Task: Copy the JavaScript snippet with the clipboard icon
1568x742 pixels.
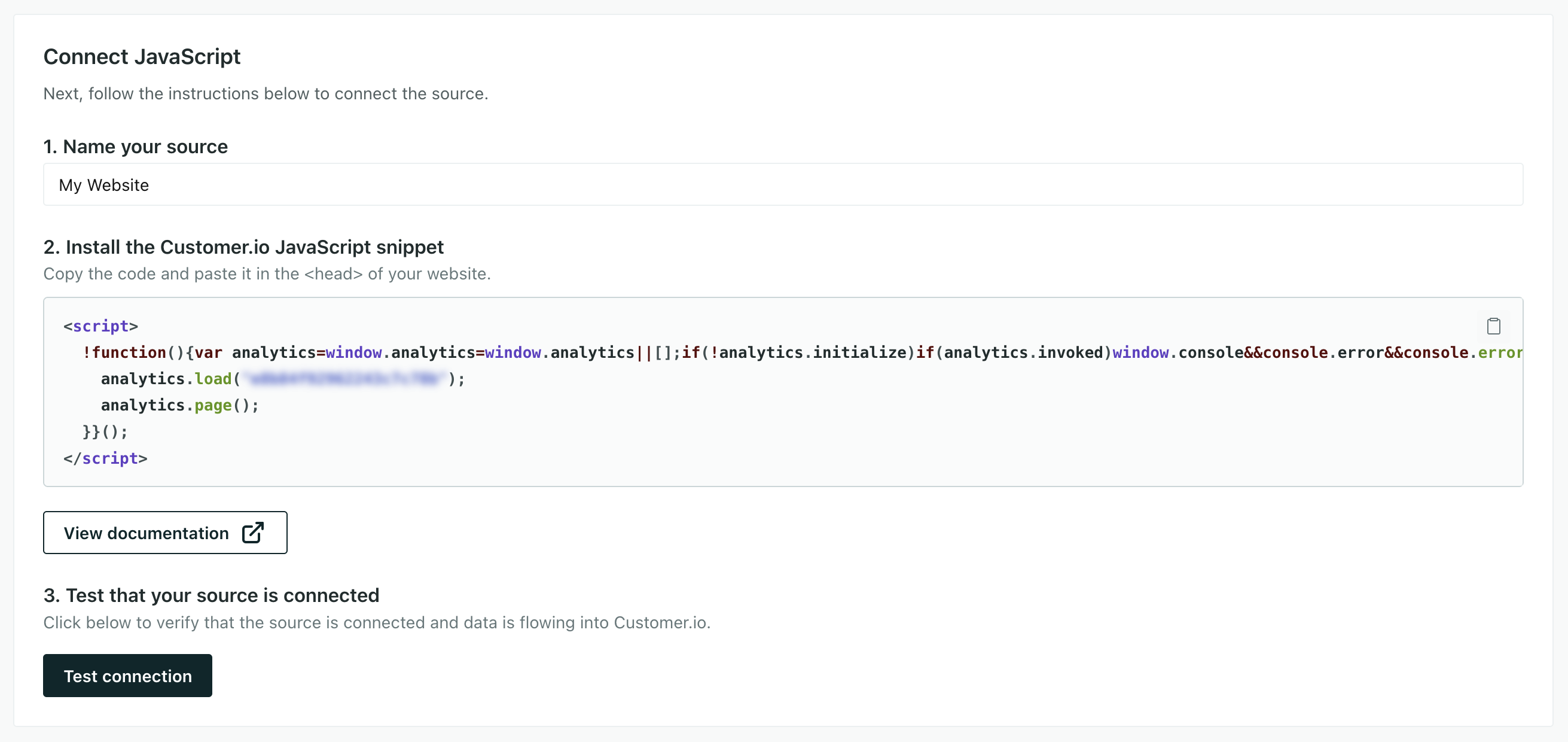Action: point(1493,326)
